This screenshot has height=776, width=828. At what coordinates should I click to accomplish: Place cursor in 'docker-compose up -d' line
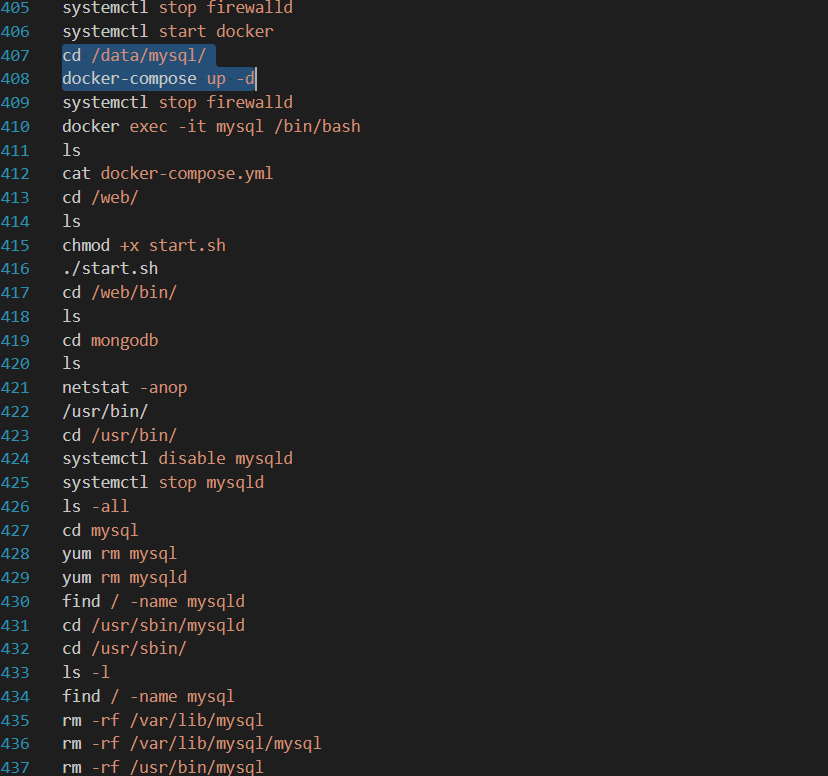point(158,79)
